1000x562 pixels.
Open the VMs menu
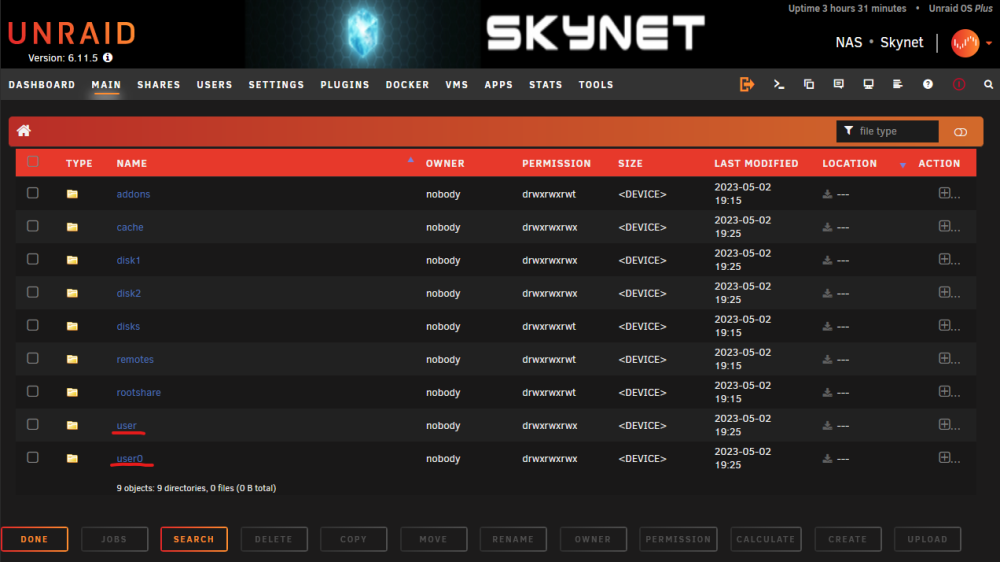coord(457,85)
